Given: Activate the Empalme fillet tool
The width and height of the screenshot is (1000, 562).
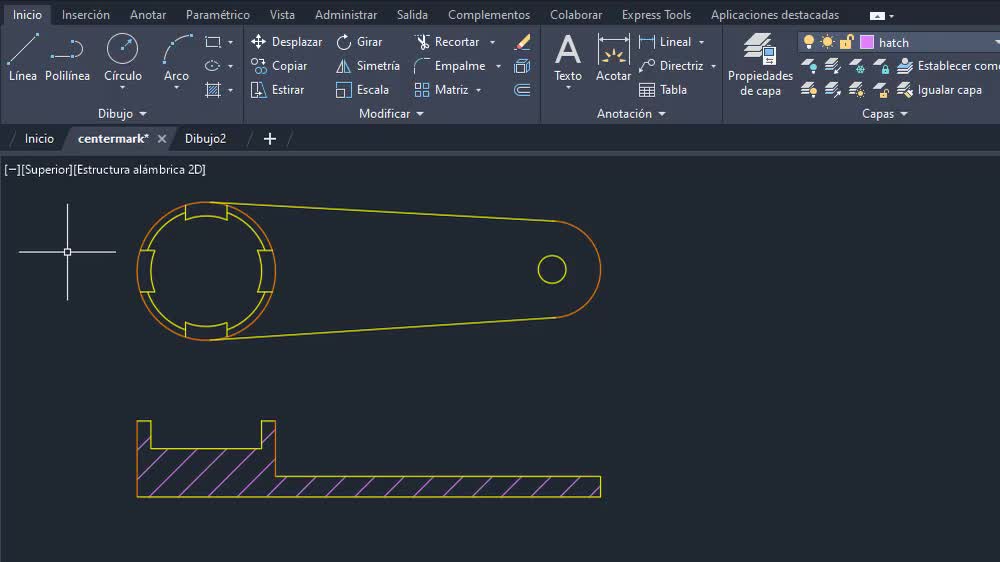Looking at the screenshot, I should click(450, 66).
